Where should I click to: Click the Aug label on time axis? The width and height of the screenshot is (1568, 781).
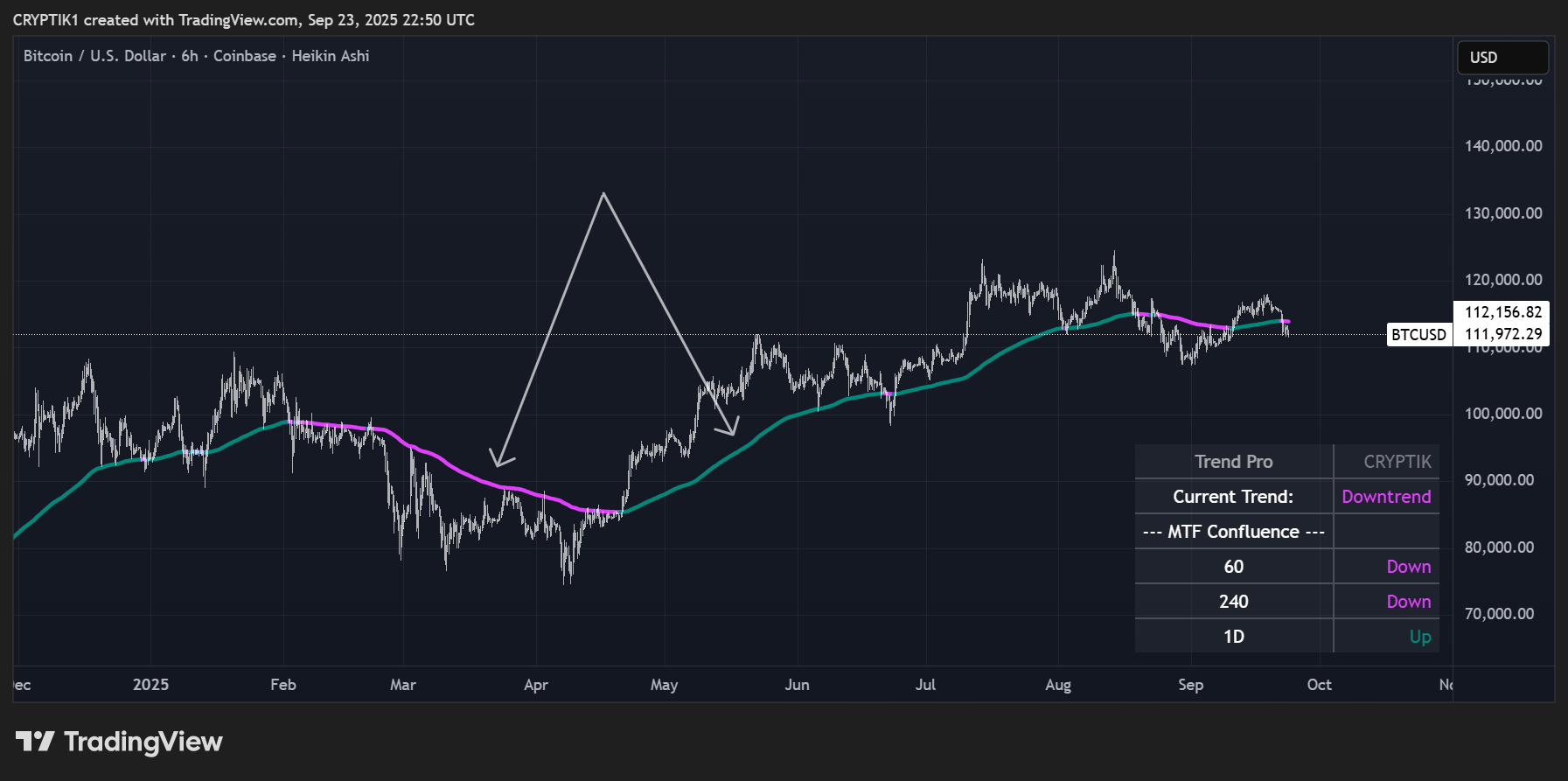[x=1058, y=685]
